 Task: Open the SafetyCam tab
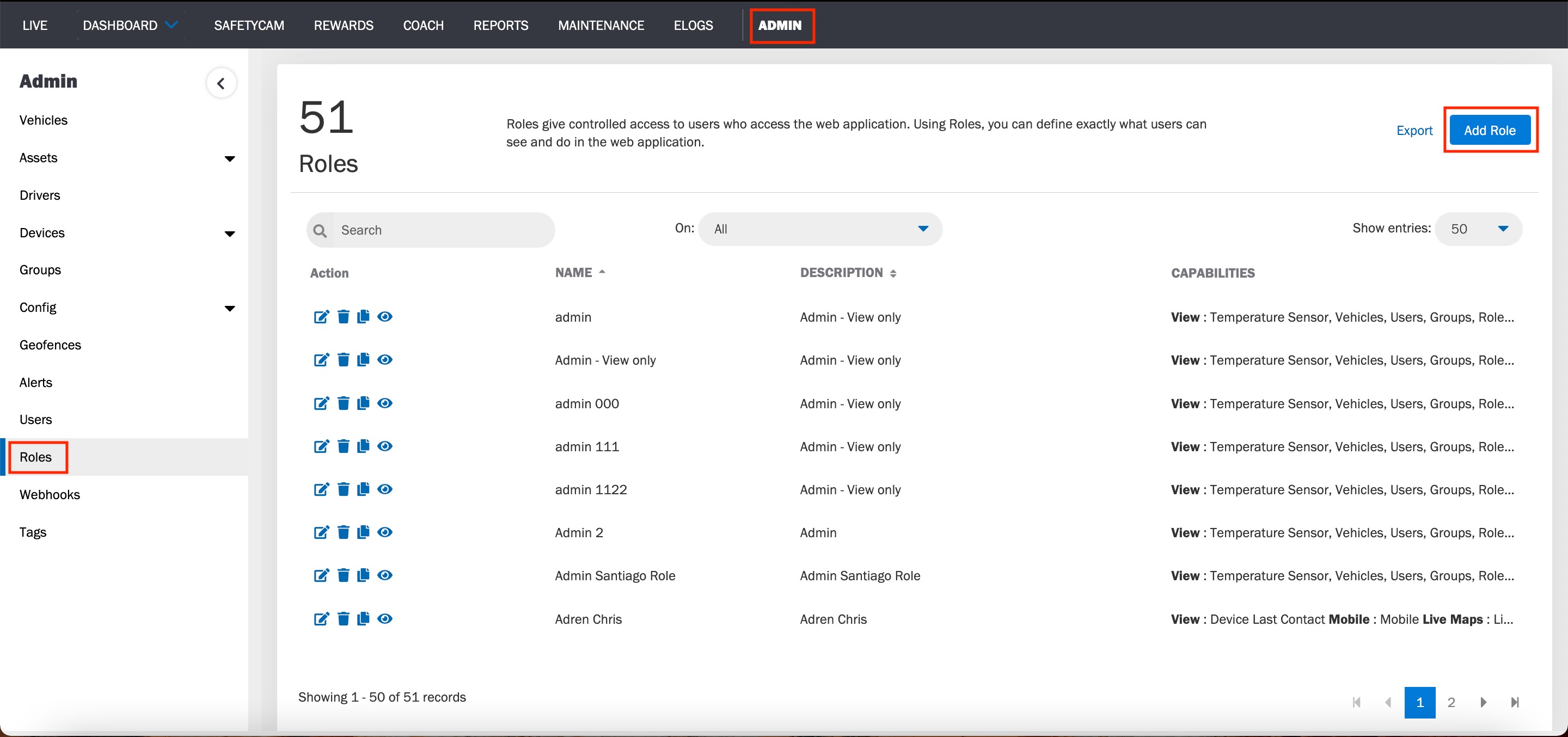(x=249, y=26)
